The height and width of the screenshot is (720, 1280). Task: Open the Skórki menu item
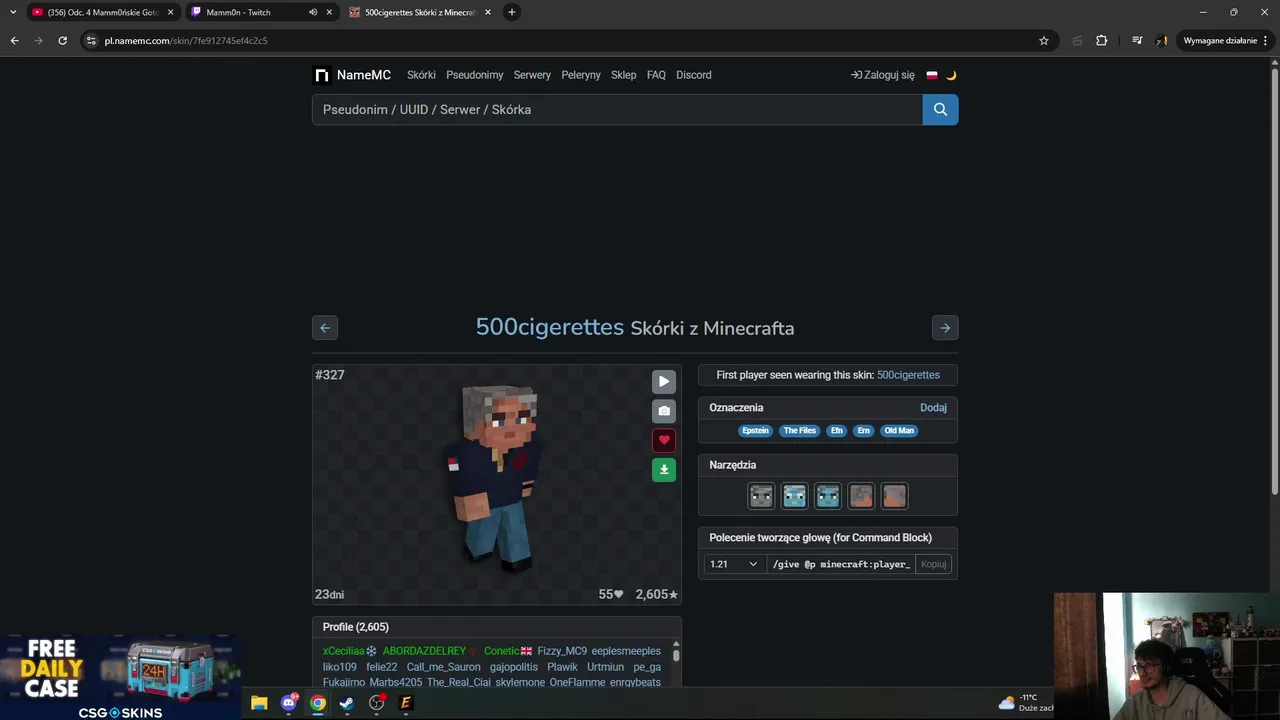tap(421, 75)
